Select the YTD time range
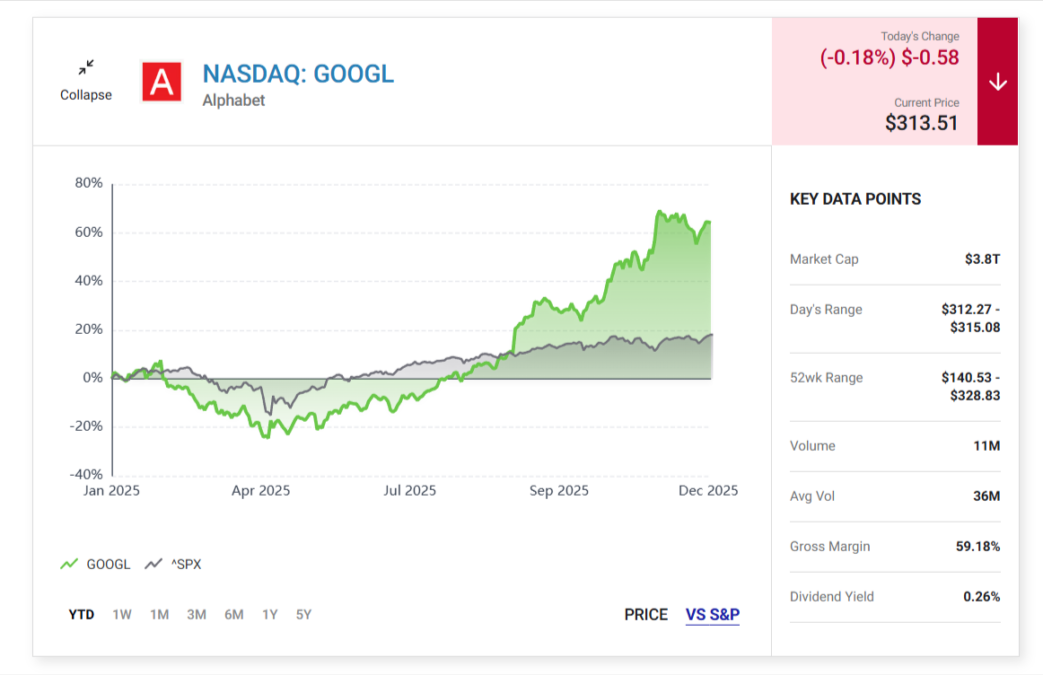The width and height of the screenshot is (1043, 675). [x=82, y=614]
